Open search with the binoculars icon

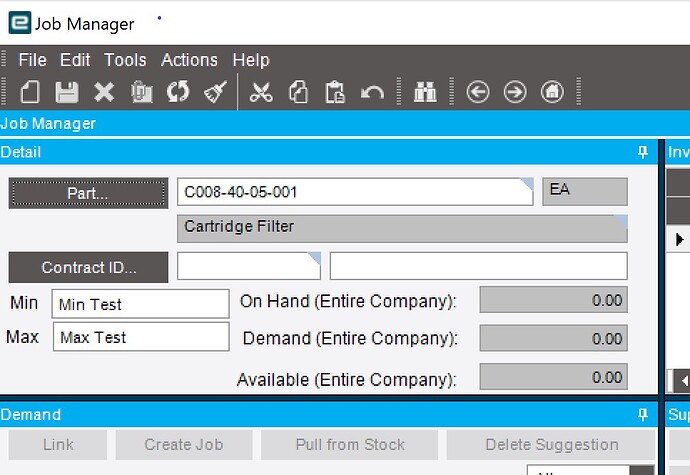click(425, 92)
